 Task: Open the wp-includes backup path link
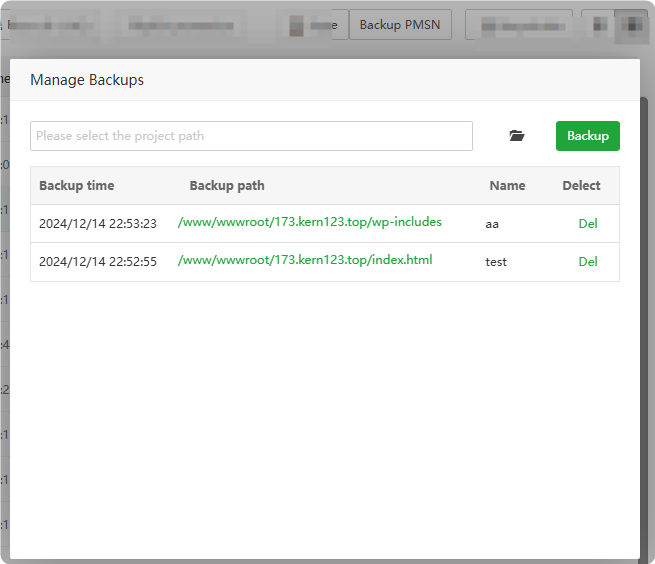[x=310, y=222]
